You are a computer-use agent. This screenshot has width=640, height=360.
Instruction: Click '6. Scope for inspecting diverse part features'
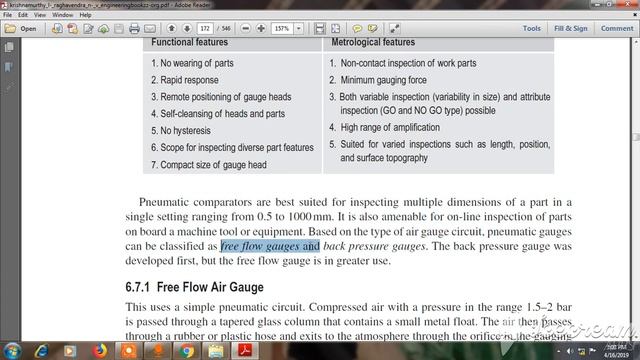(x=232, y=147)
